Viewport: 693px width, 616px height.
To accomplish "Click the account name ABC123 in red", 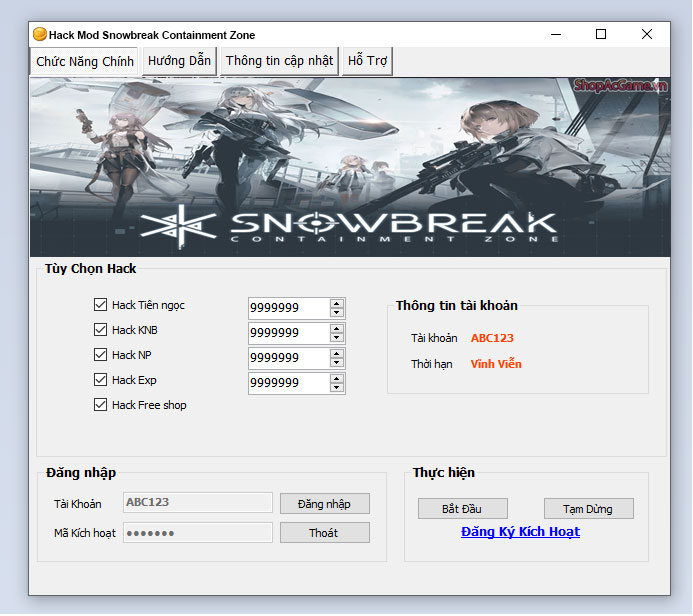I will pyautogui.click(x=492, y=338).
